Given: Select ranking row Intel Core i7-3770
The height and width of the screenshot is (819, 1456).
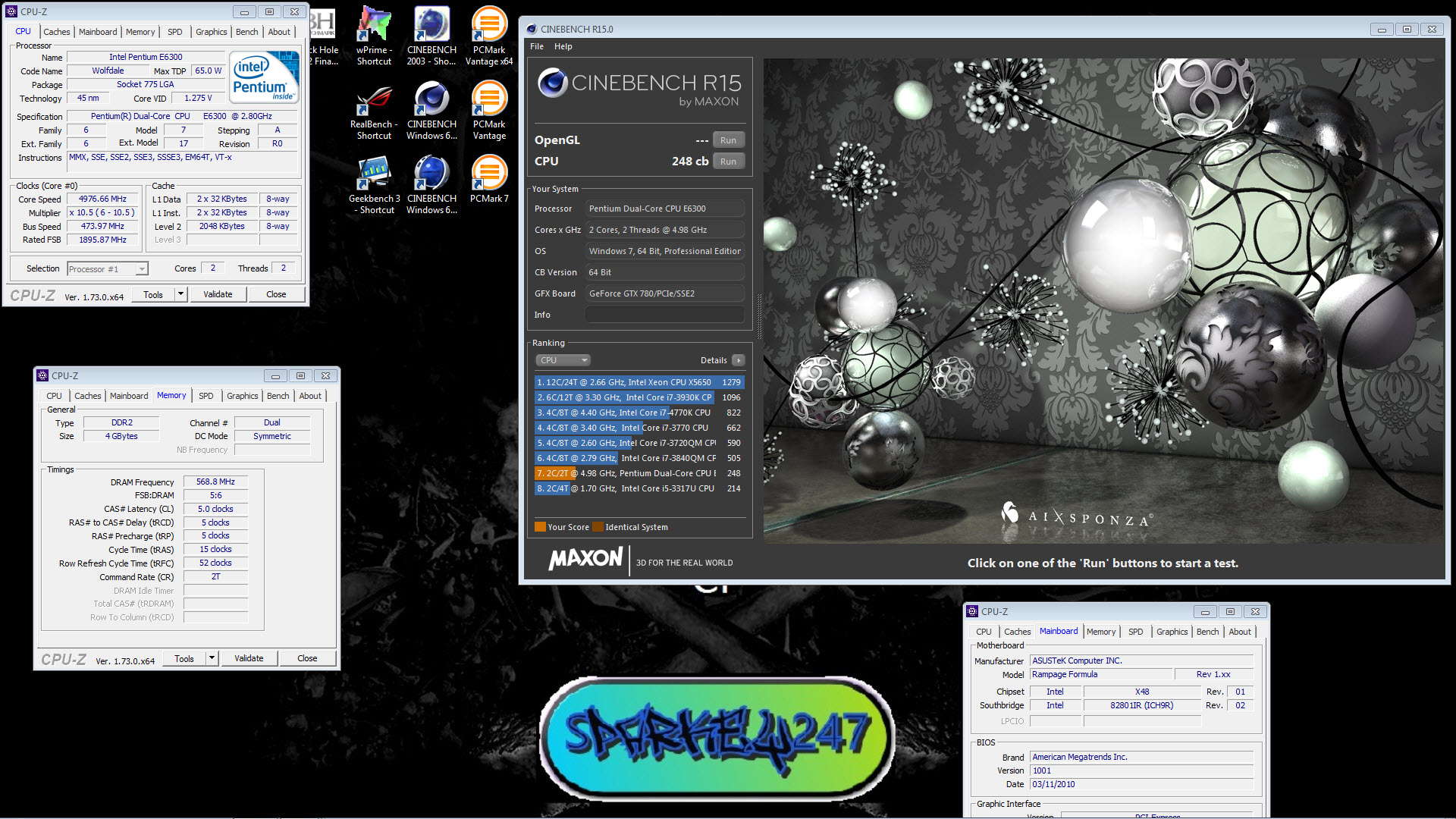Looking at the screenshot, I should pos(639,428).
